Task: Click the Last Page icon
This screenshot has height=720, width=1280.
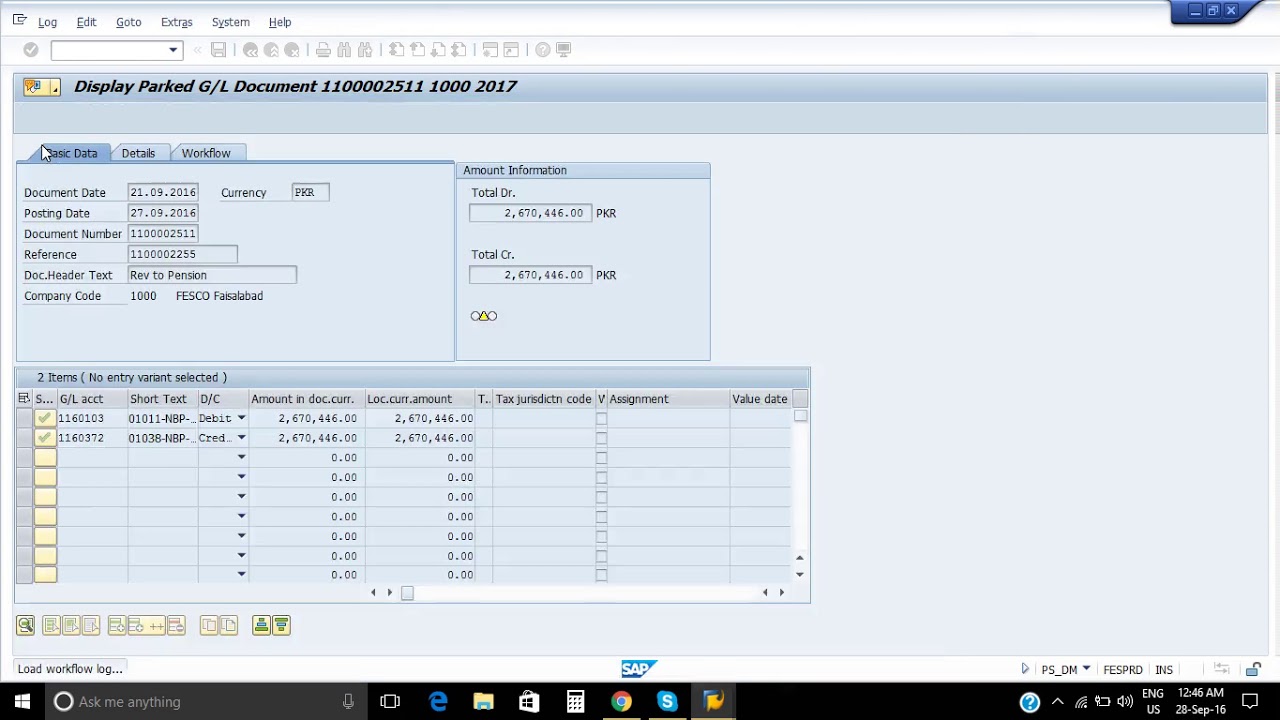Action: tap(459, 49)
